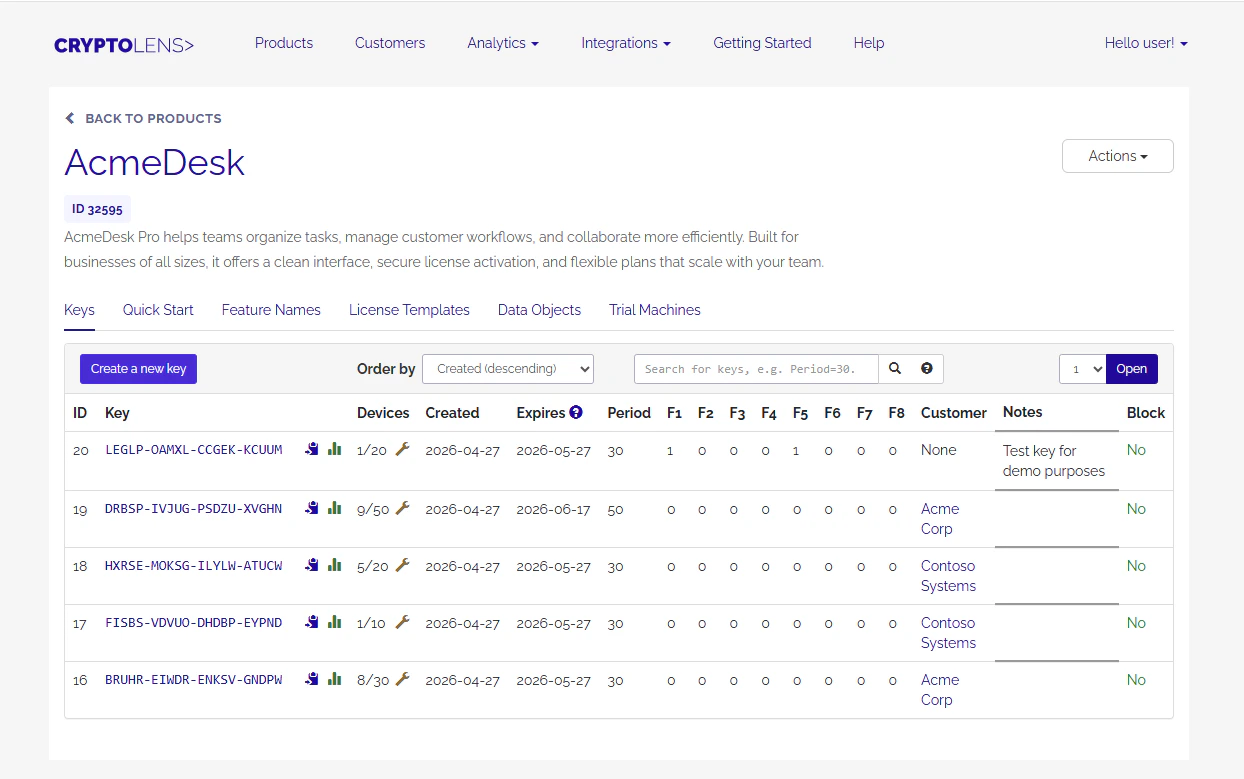Follow the Back to Products link
This screenshot has width=1244, height=779.
coord(153,118)
